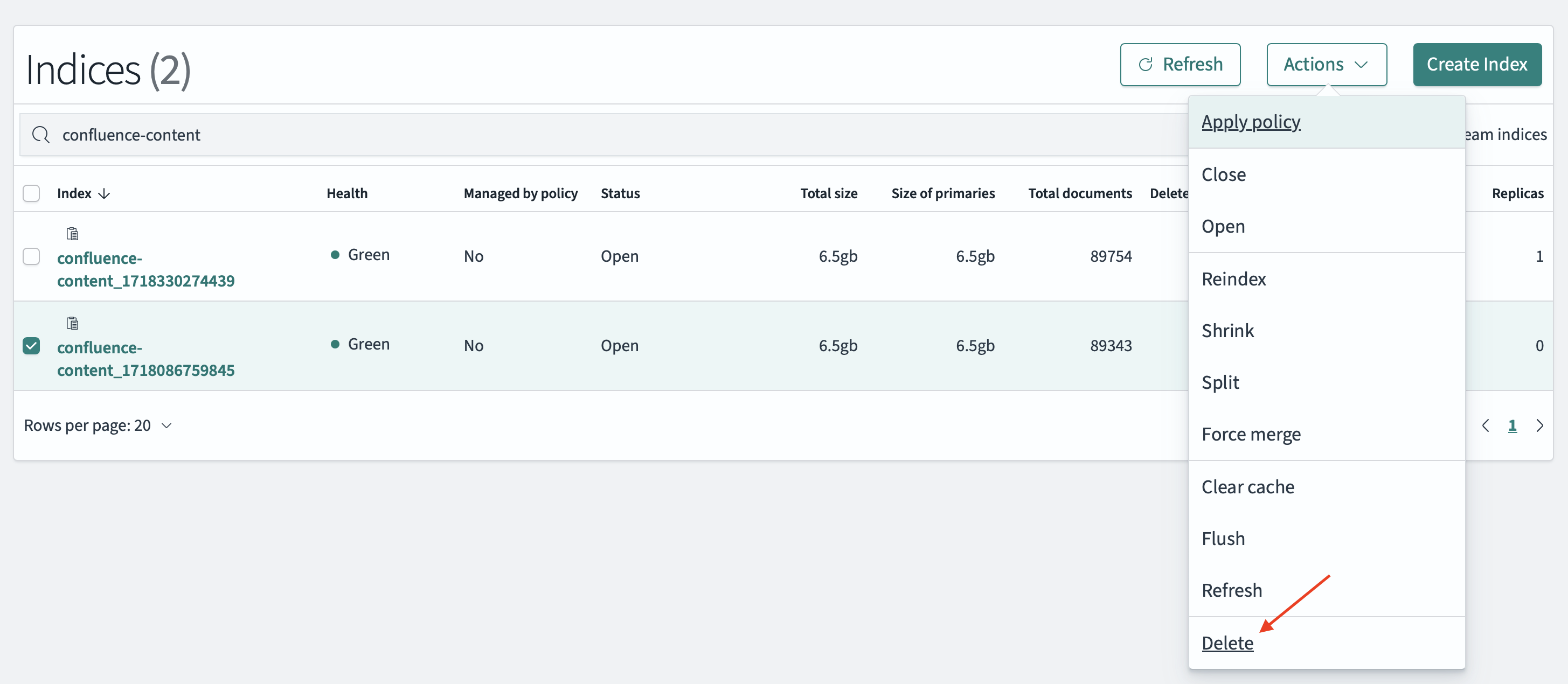Select Delete from Actions menu
Image resolution: width=1568 pixels, height=684 pixels.
(x=1227, y=643)
